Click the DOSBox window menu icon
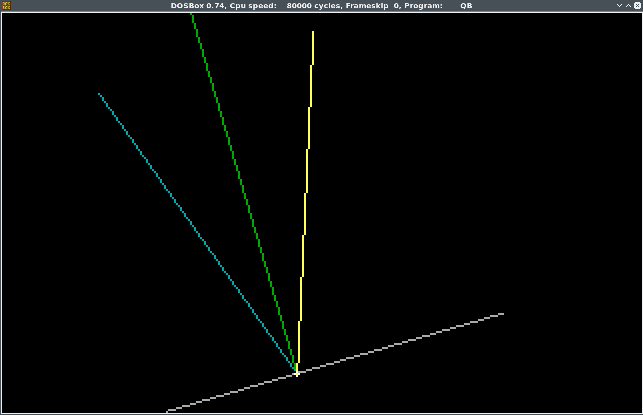This screenshot has height=415, width=643. (x=5, y=5)
